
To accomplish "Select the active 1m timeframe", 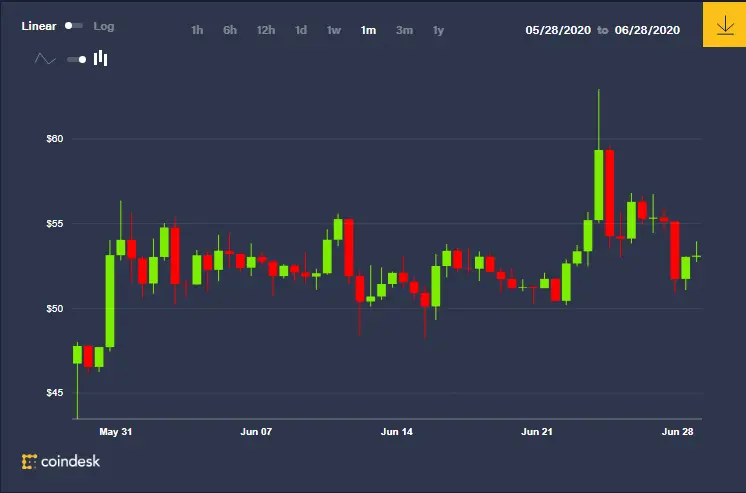I will [x=368, y=30].
